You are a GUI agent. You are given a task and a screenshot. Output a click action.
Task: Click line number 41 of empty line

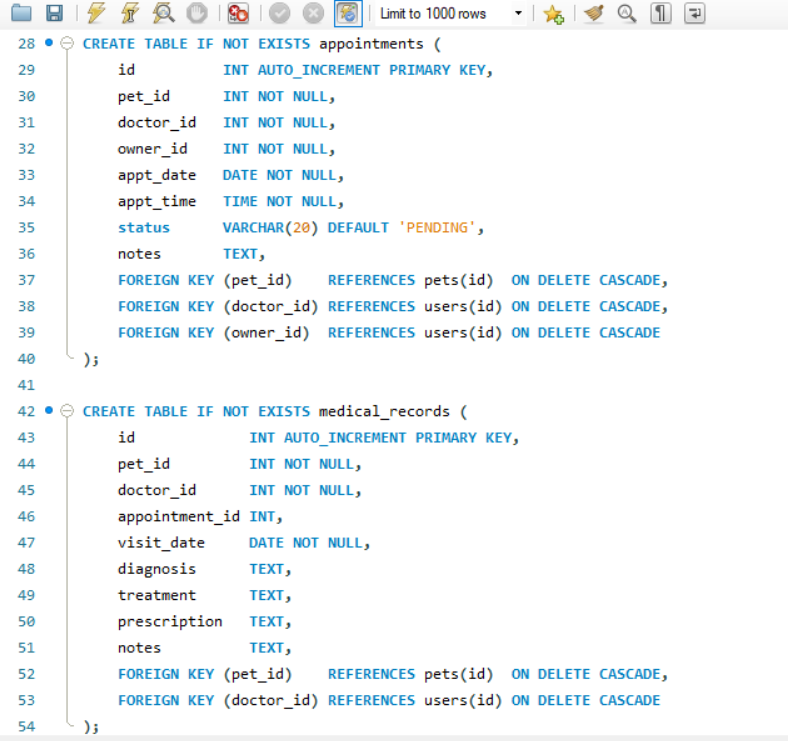pos(27,385)
